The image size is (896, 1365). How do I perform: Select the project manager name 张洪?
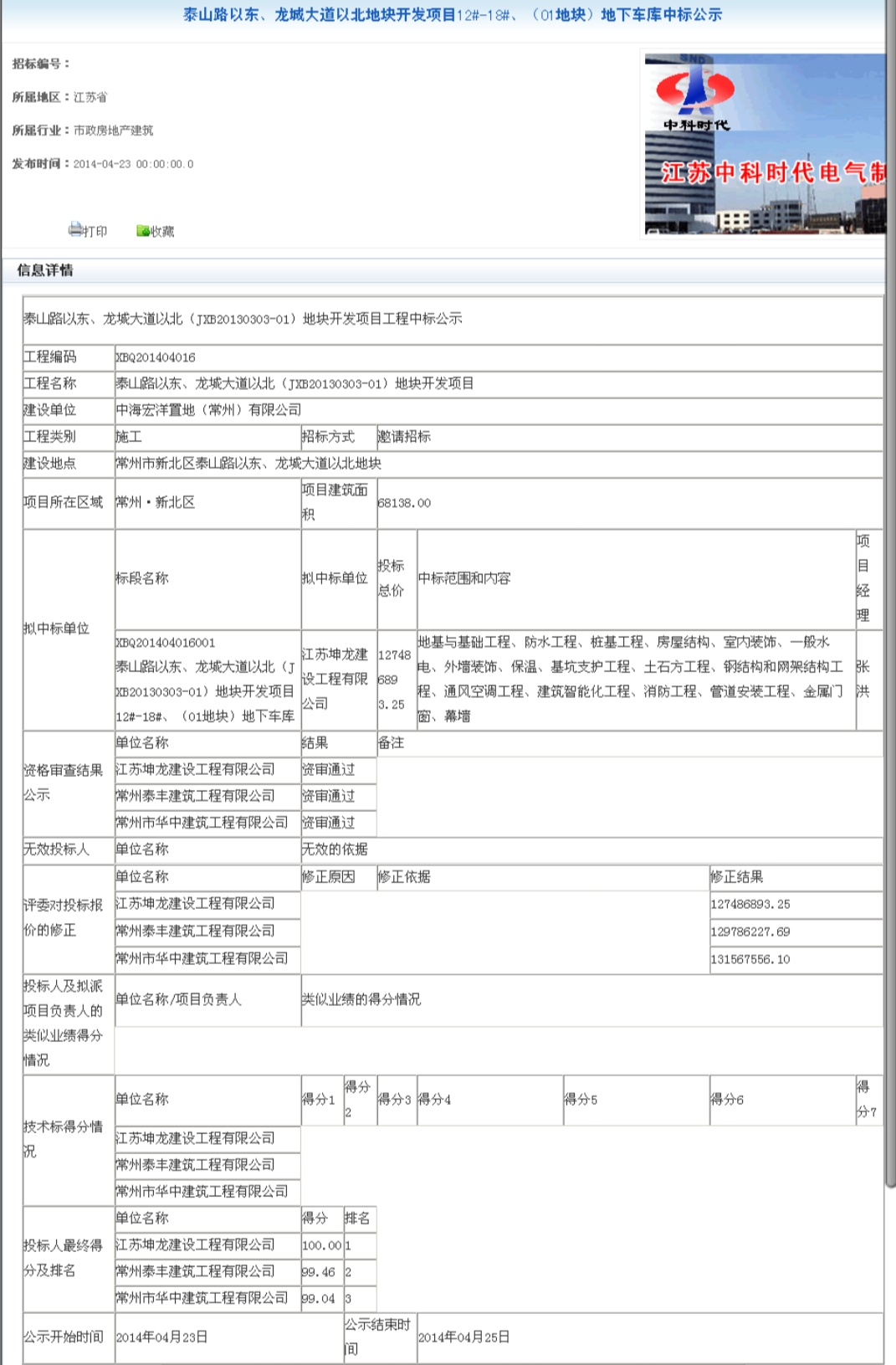point(863,679)
